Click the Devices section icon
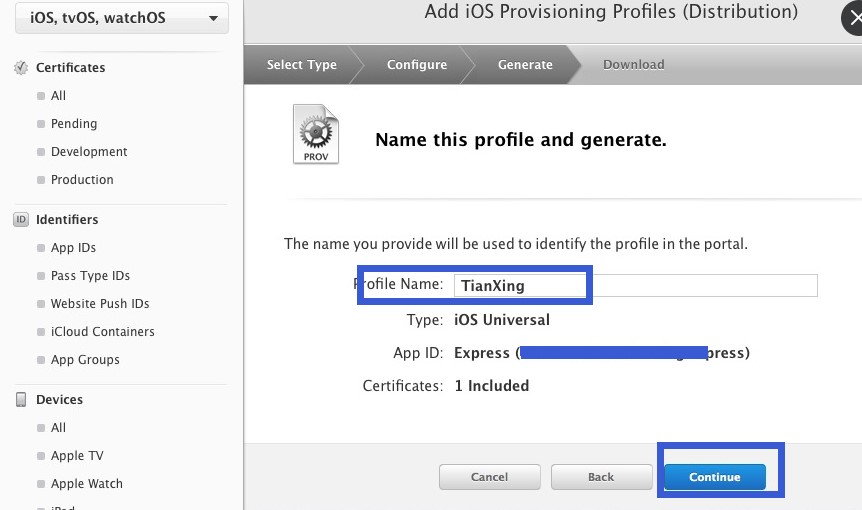The height and width of the screenshot is (510, 862). pos(21,400)
